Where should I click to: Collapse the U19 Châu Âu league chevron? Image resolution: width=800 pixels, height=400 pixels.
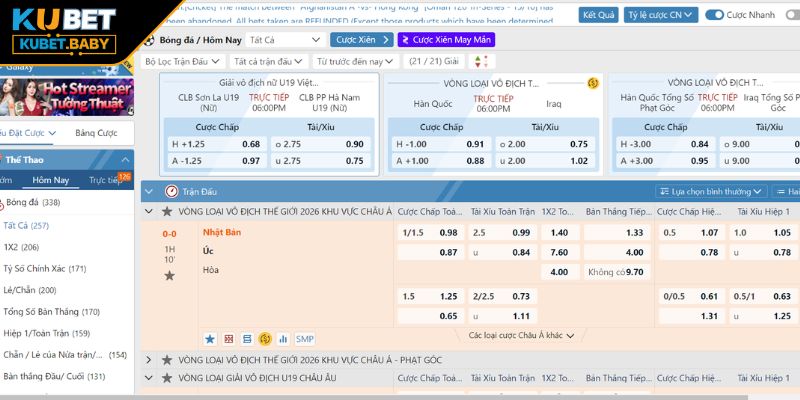[x=148, y=378]
